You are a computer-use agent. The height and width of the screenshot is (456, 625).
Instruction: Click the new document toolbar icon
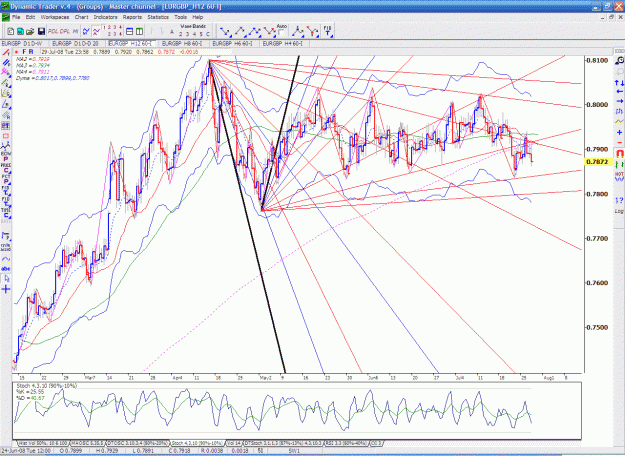point(11,31)
